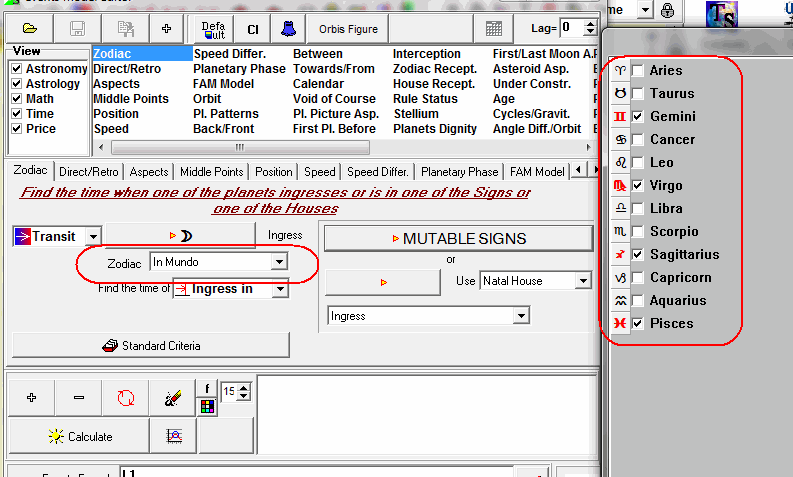The image size is (793, 477).
Task: Open the Zodiac In Mundo dropdown
Action: tap(279, 262)
